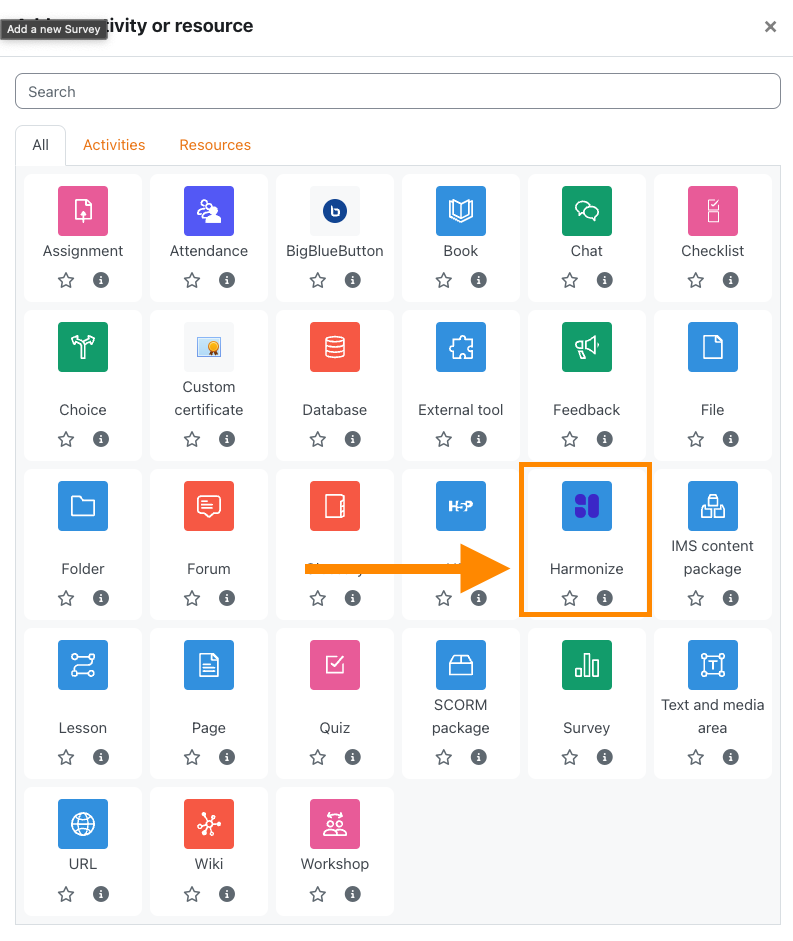Add the URL resource
793x941 pixels.
click(83, 824)
